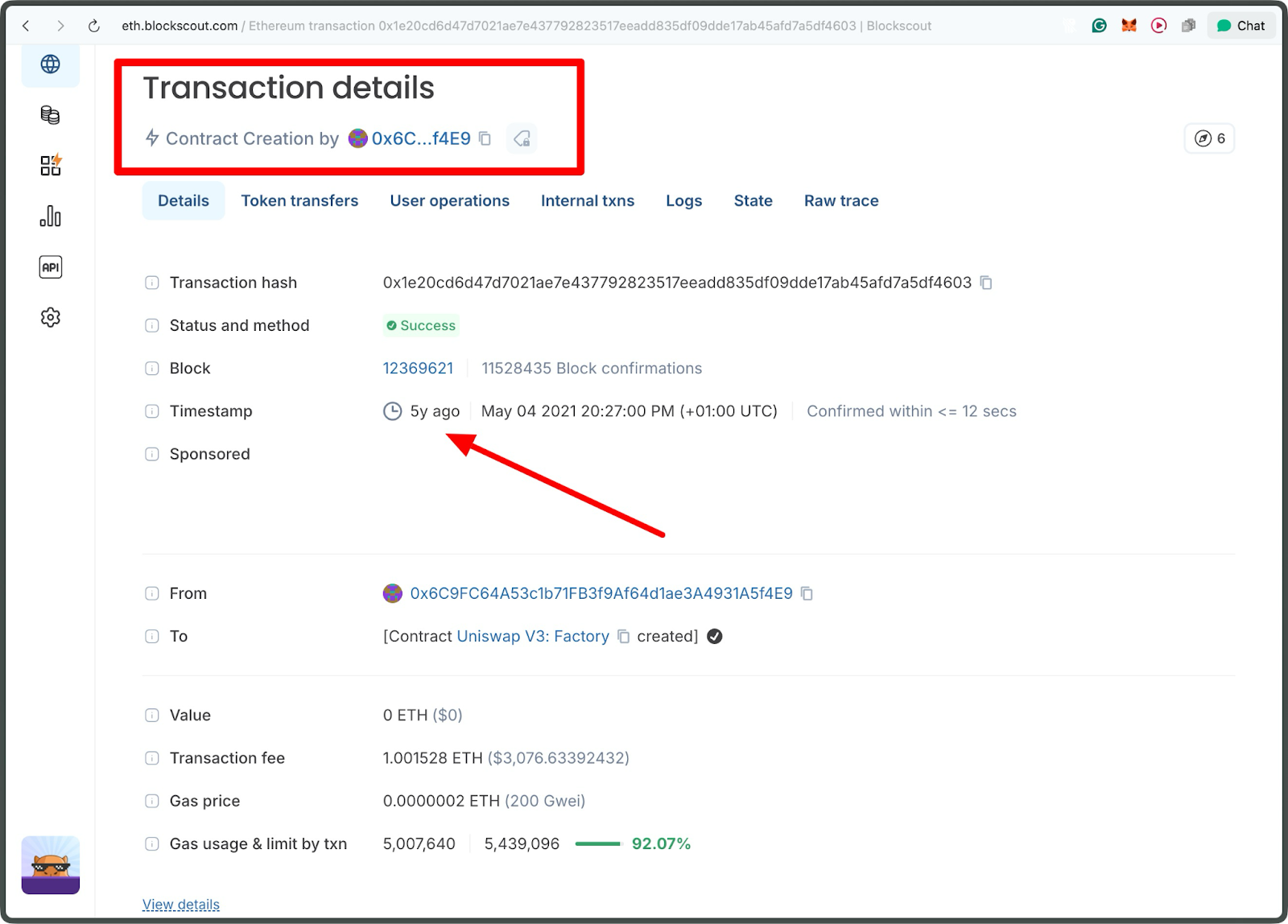Open block 12369621
Image resolution: width=1288 pixels, height=924 pixels.
click(x=418, y=368)
